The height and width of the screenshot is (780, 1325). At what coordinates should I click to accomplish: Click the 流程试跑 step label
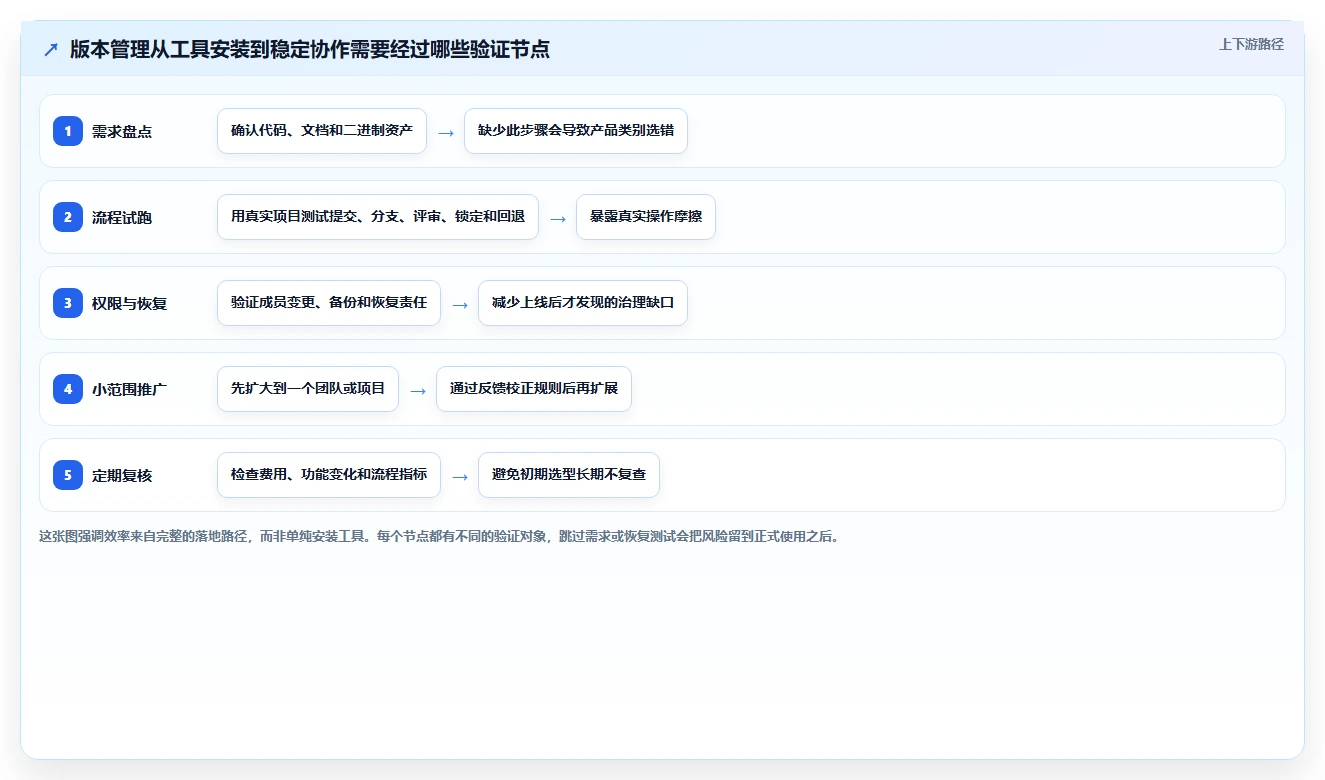[122, 217]
